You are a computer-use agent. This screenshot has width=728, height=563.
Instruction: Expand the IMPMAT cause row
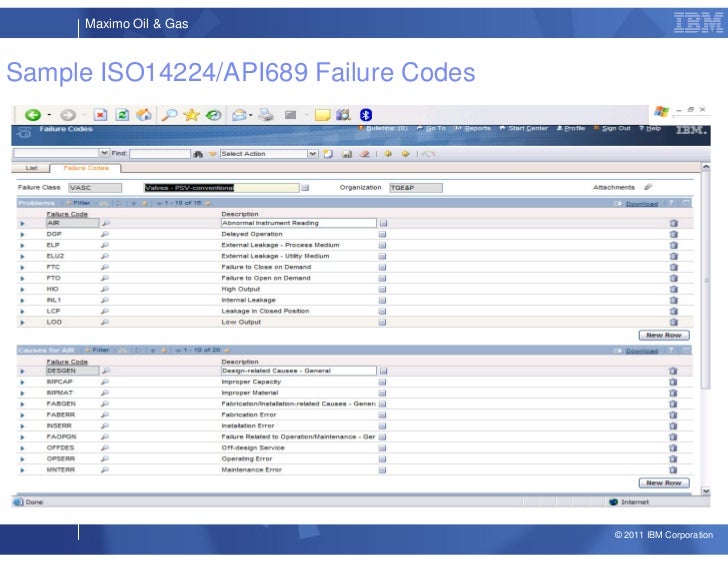tap(22, 394)
